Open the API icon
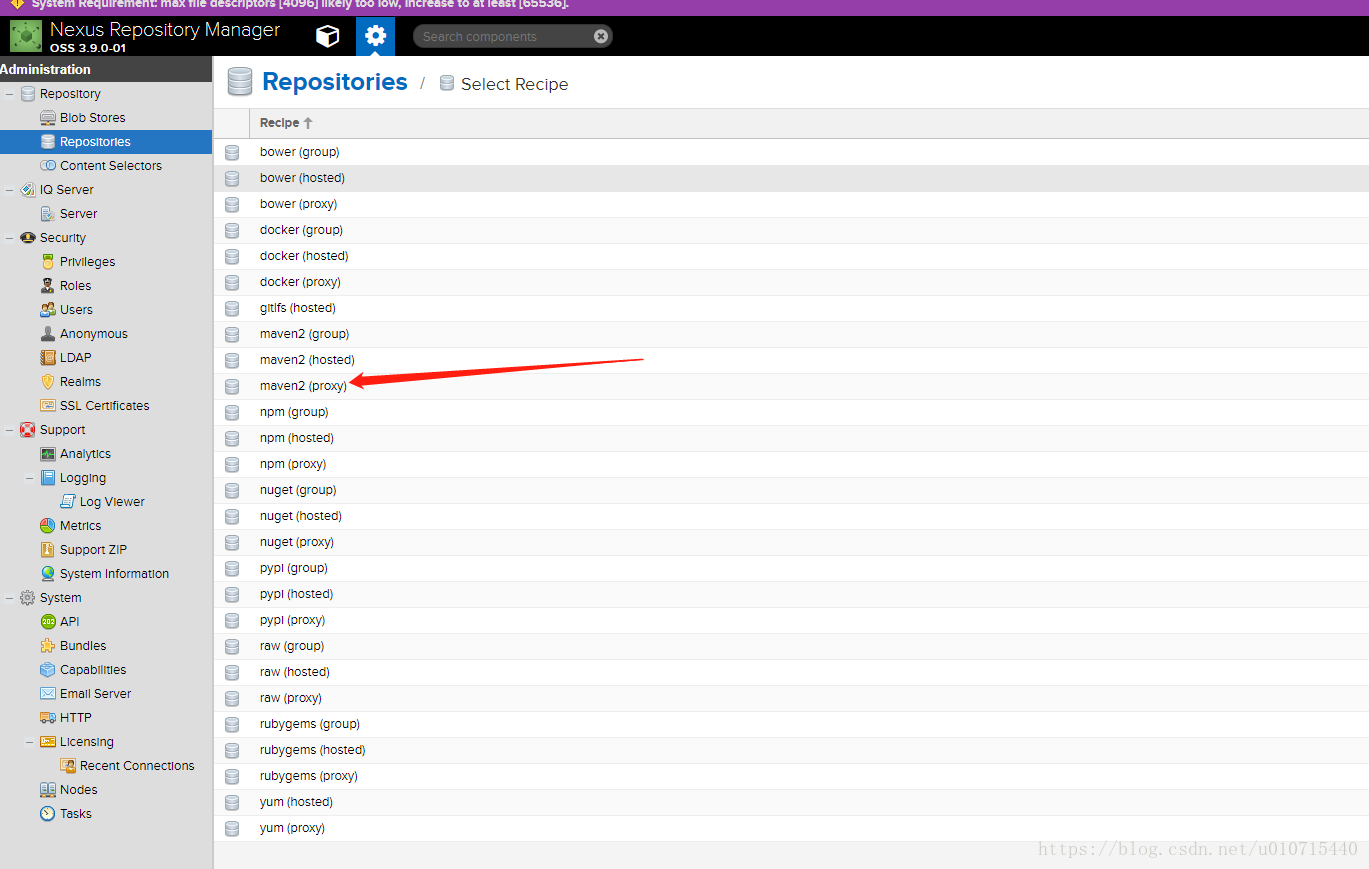The width and height of the screenshot is (1369, 869). (47, 622)
